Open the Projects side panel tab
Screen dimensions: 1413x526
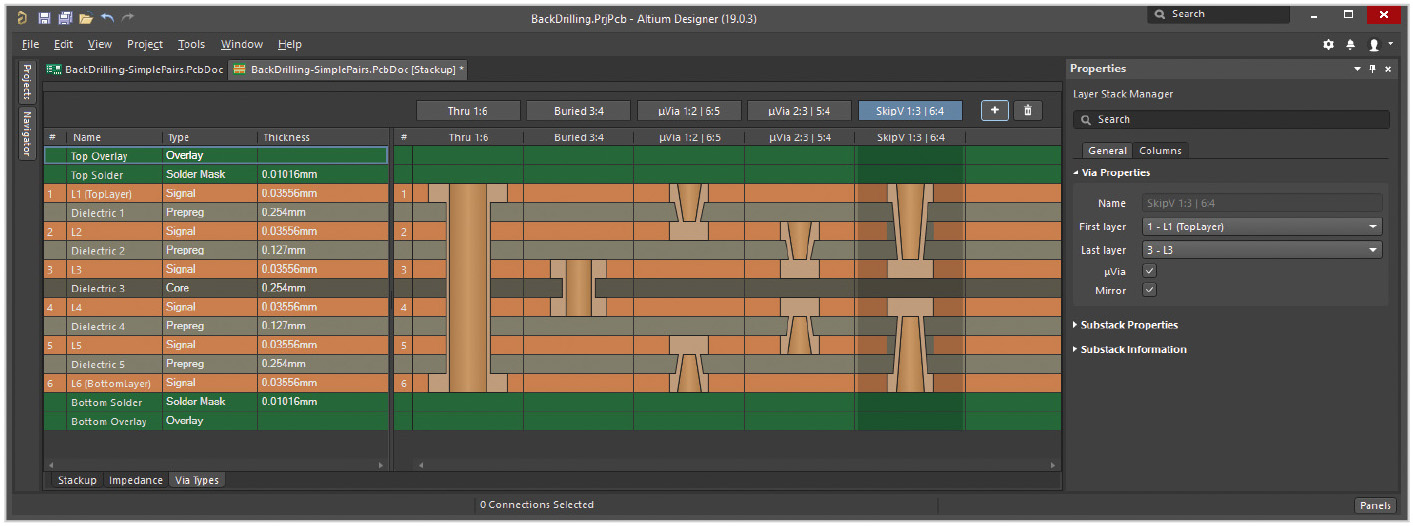point(27,83)
